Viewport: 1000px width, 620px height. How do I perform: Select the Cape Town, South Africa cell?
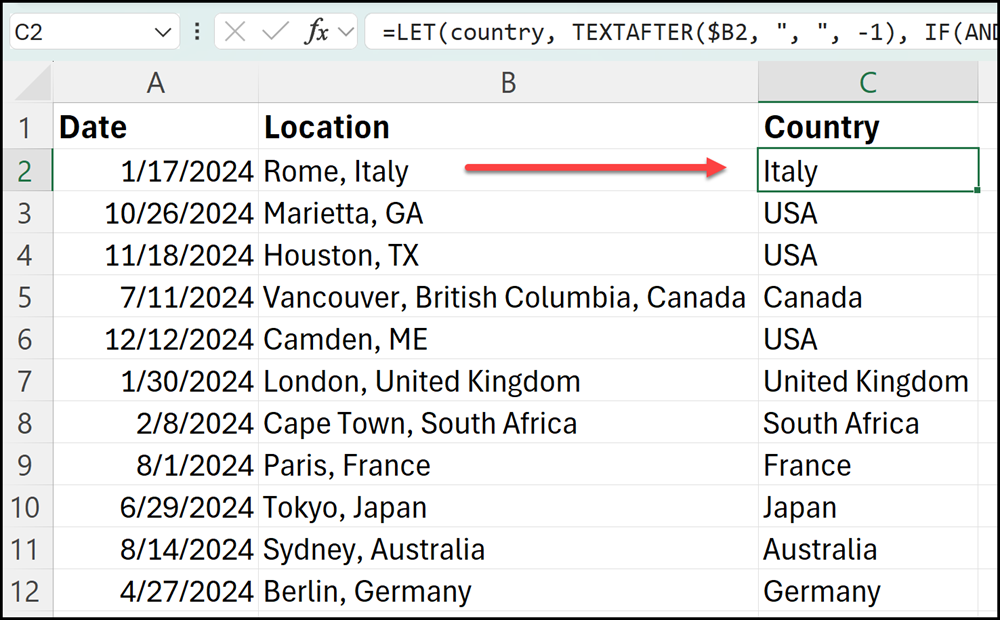508,424
